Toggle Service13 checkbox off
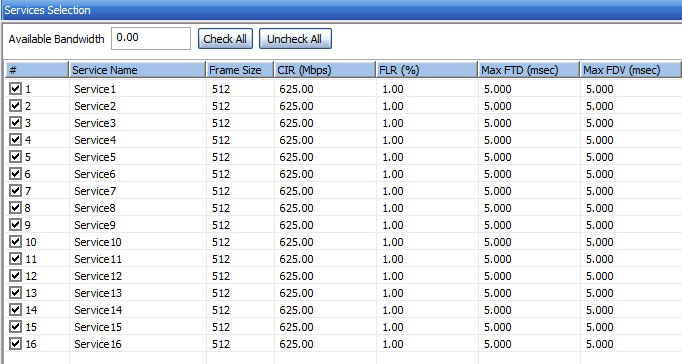 (x=15, y=292)
